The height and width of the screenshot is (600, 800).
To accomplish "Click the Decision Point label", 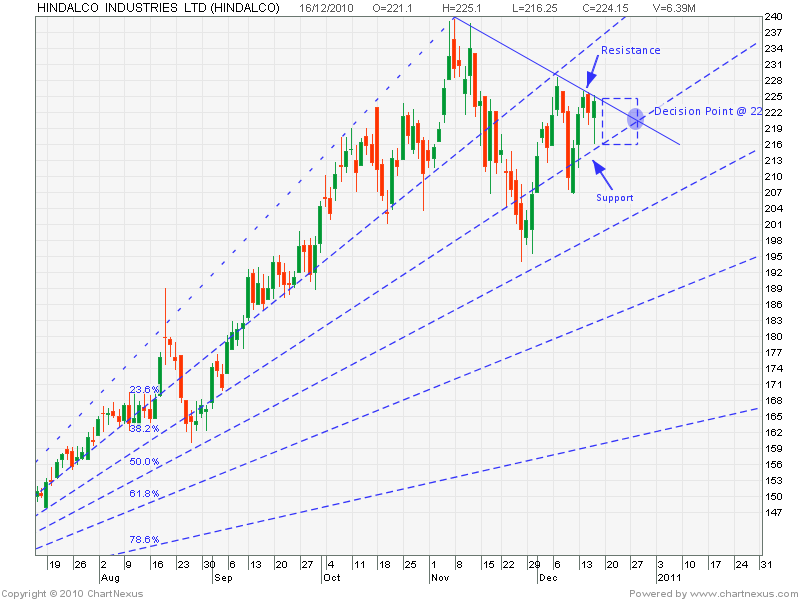I will click(708, 111).
